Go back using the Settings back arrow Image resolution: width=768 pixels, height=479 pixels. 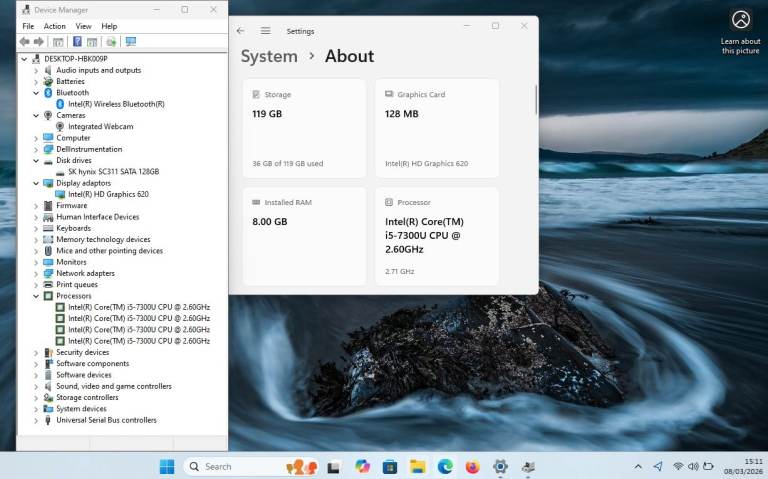[240, 31]
